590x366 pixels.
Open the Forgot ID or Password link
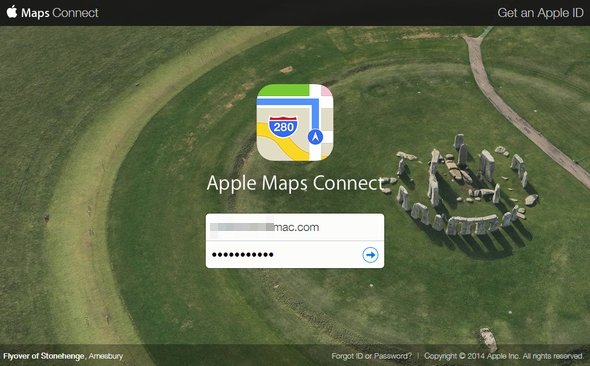(x=371, y=356)
